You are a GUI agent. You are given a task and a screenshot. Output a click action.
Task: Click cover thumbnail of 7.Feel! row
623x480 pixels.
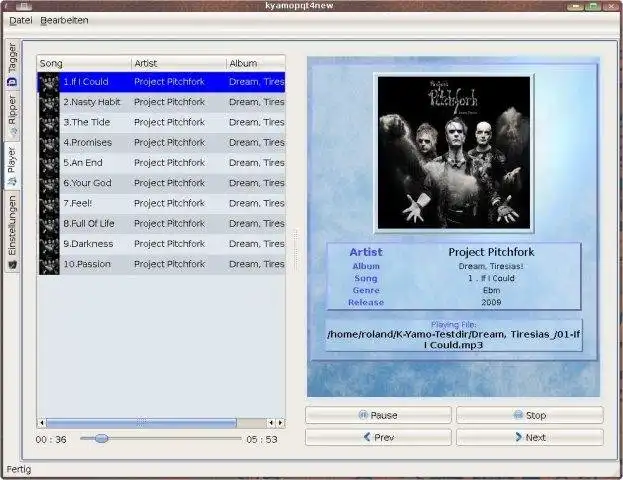(x=49, y=203)
